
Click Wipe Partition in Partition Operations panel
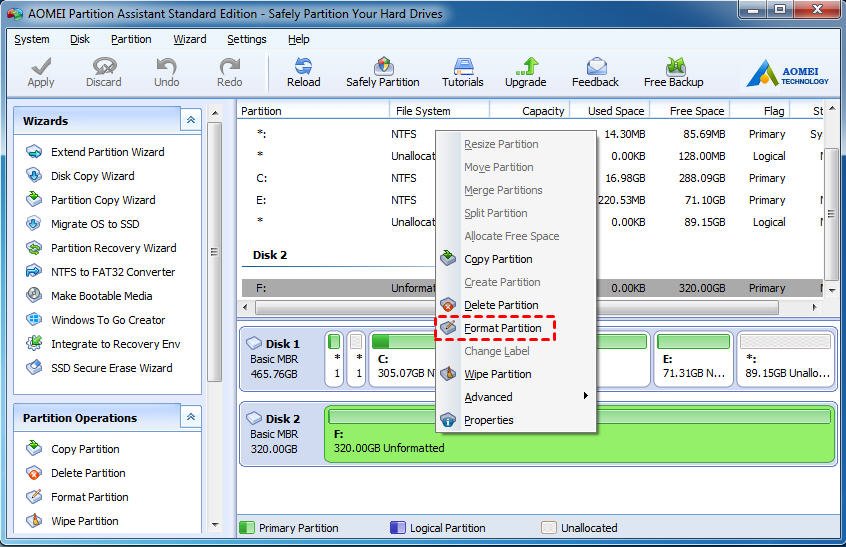coord(85,521)
